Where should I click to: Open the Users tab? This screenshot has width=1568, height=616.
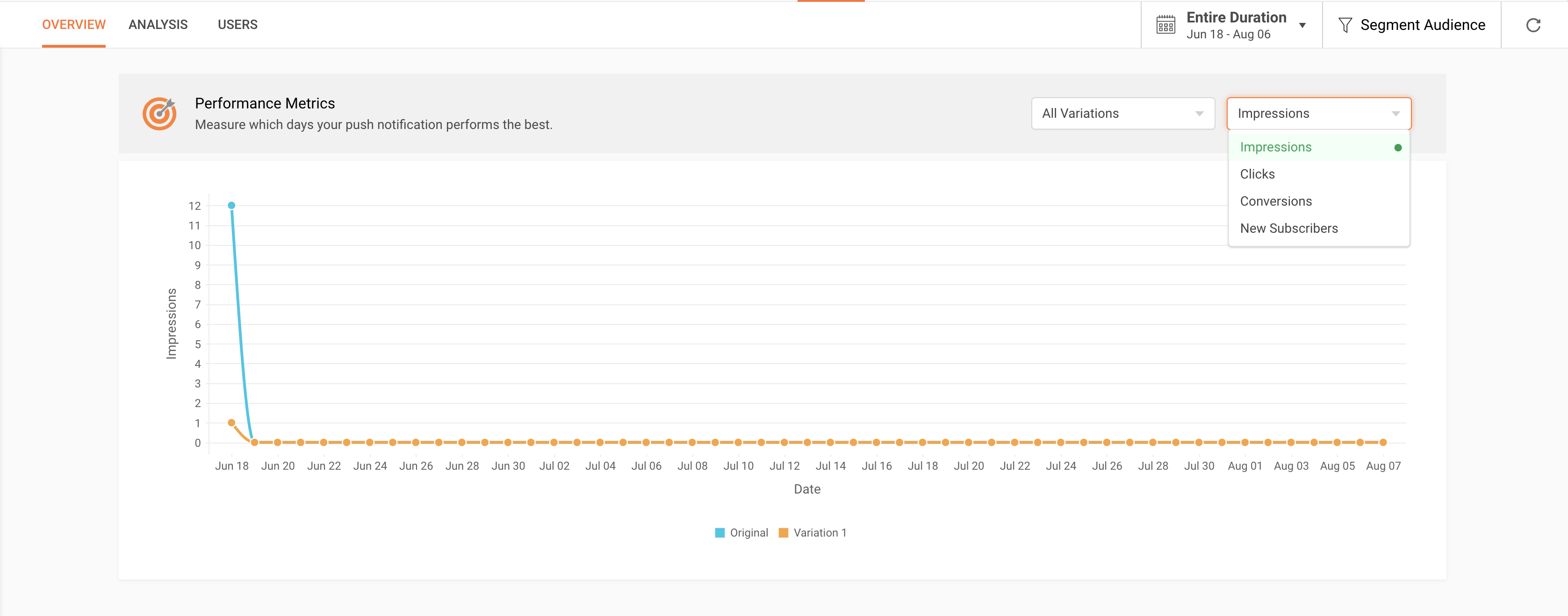[237, 24]
